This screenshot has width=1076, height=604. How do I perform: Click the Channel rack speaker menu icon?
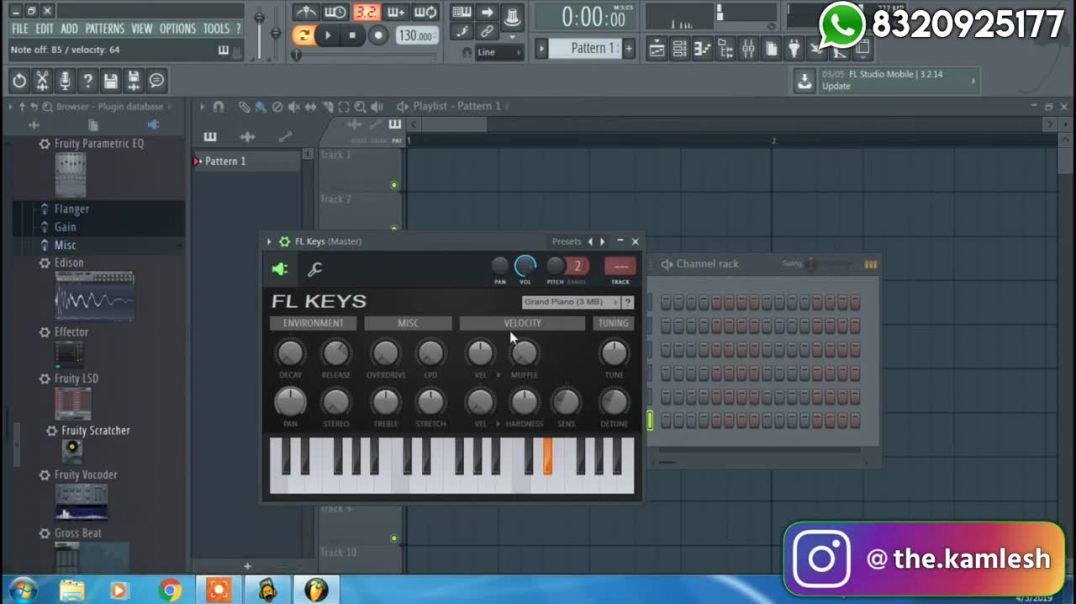666,264
